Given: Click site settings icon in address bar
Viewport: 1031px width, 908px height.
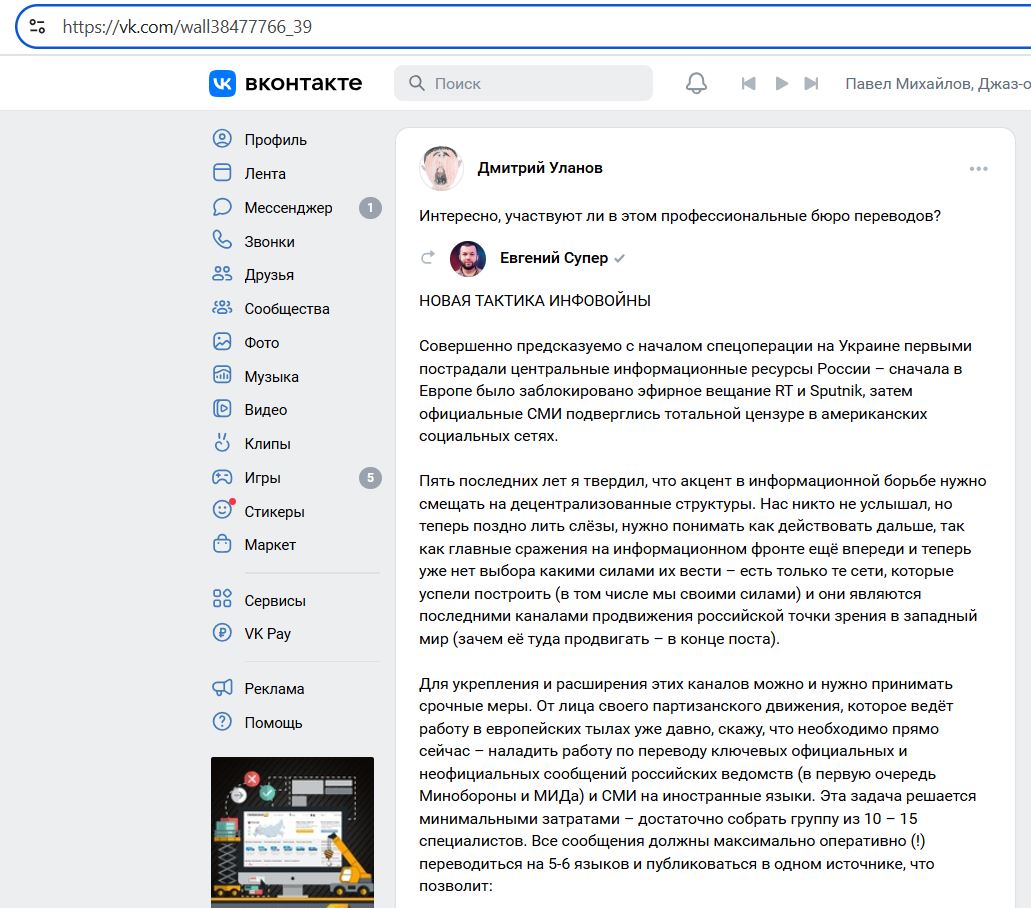Looking at the screenshot, I should (37, 26).
